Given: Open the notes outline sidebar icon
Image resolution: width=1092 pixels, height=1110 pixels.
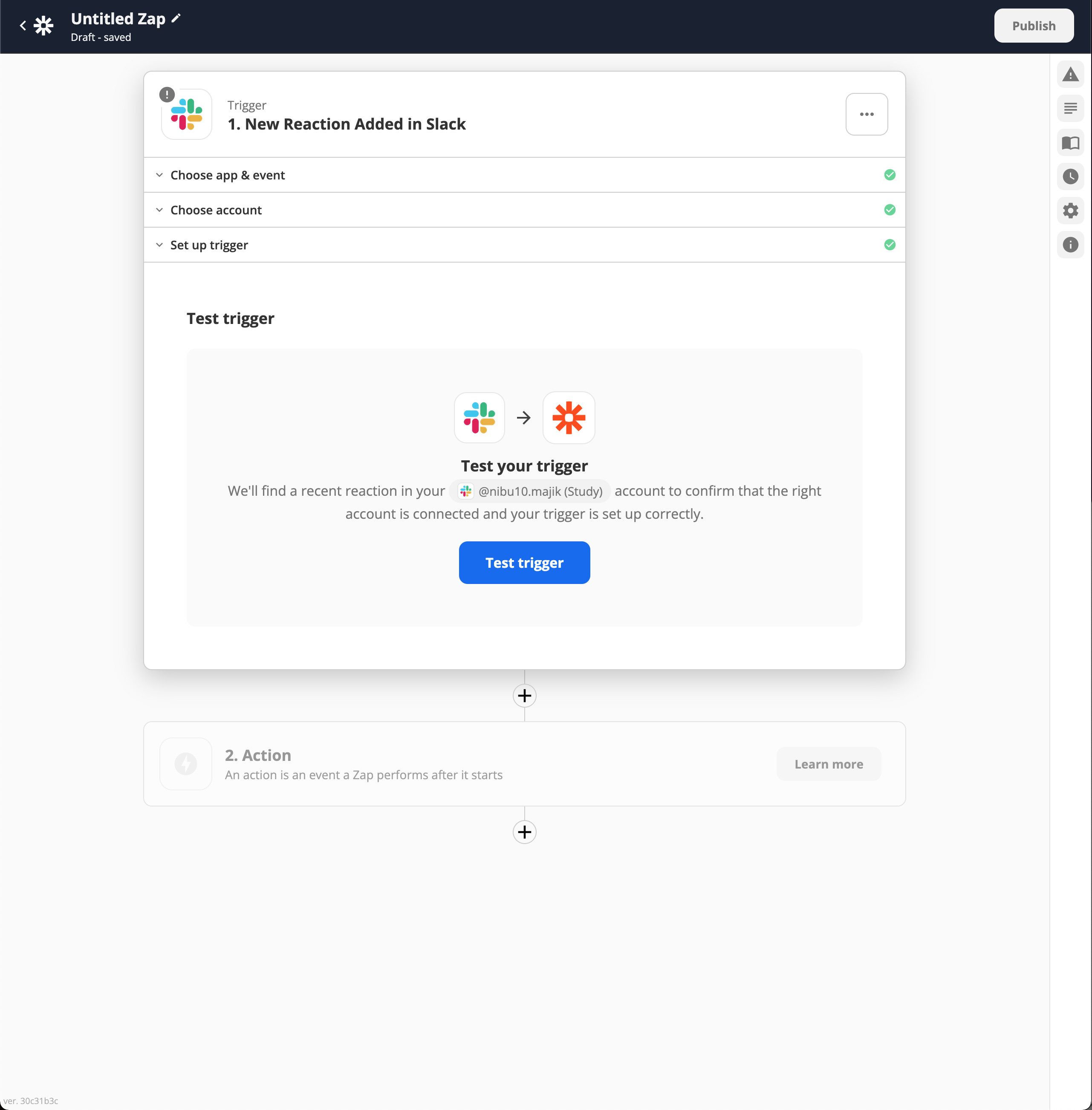Looking at the screenshot, I should click(x=1070, y=108).
